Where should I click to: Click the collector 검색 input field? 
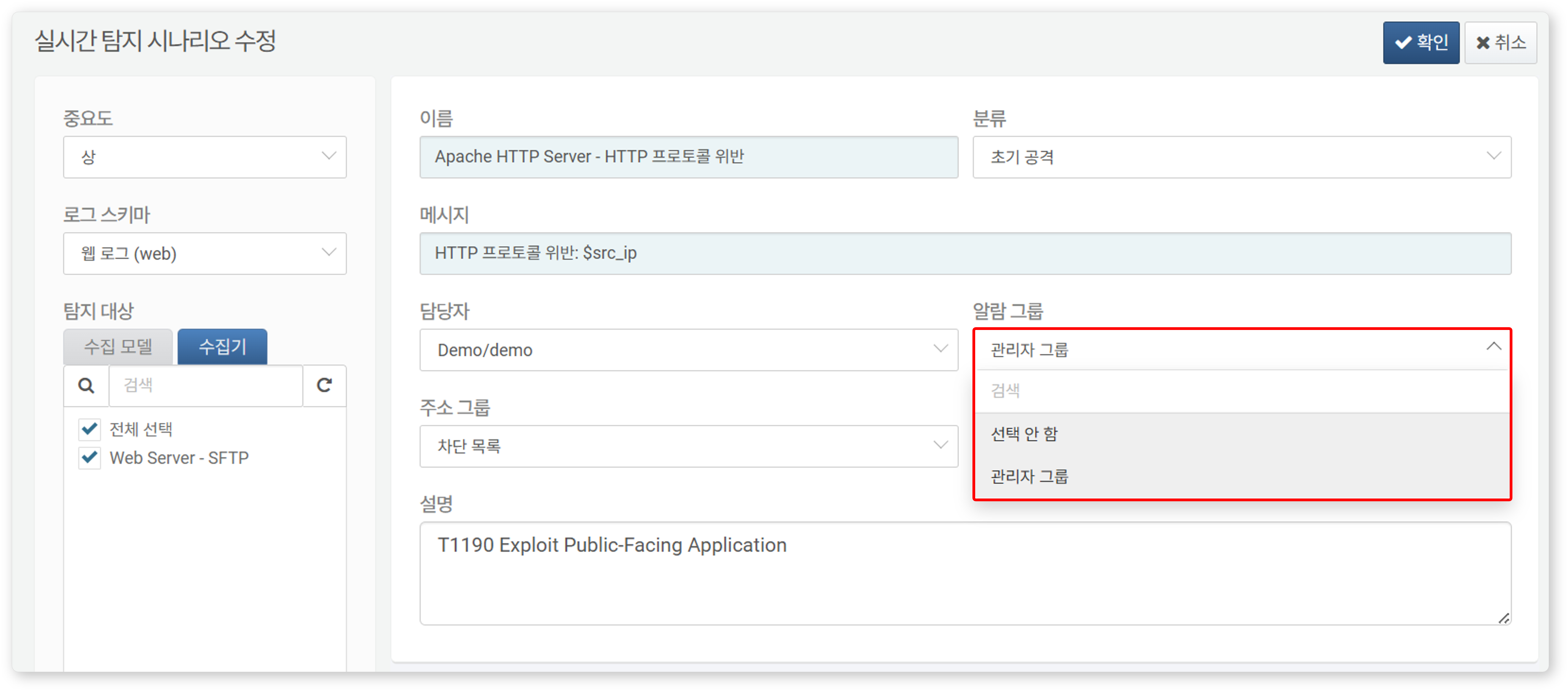tap(206, 386)
